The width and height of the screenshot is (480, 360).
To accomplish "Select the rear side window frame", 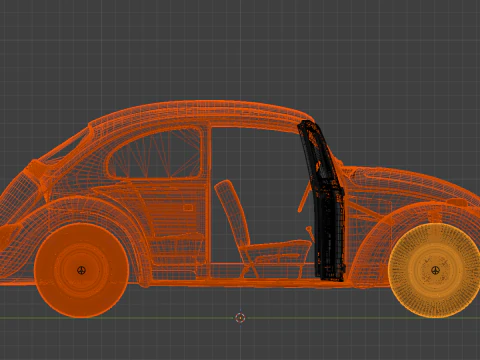I will [155, 153].
